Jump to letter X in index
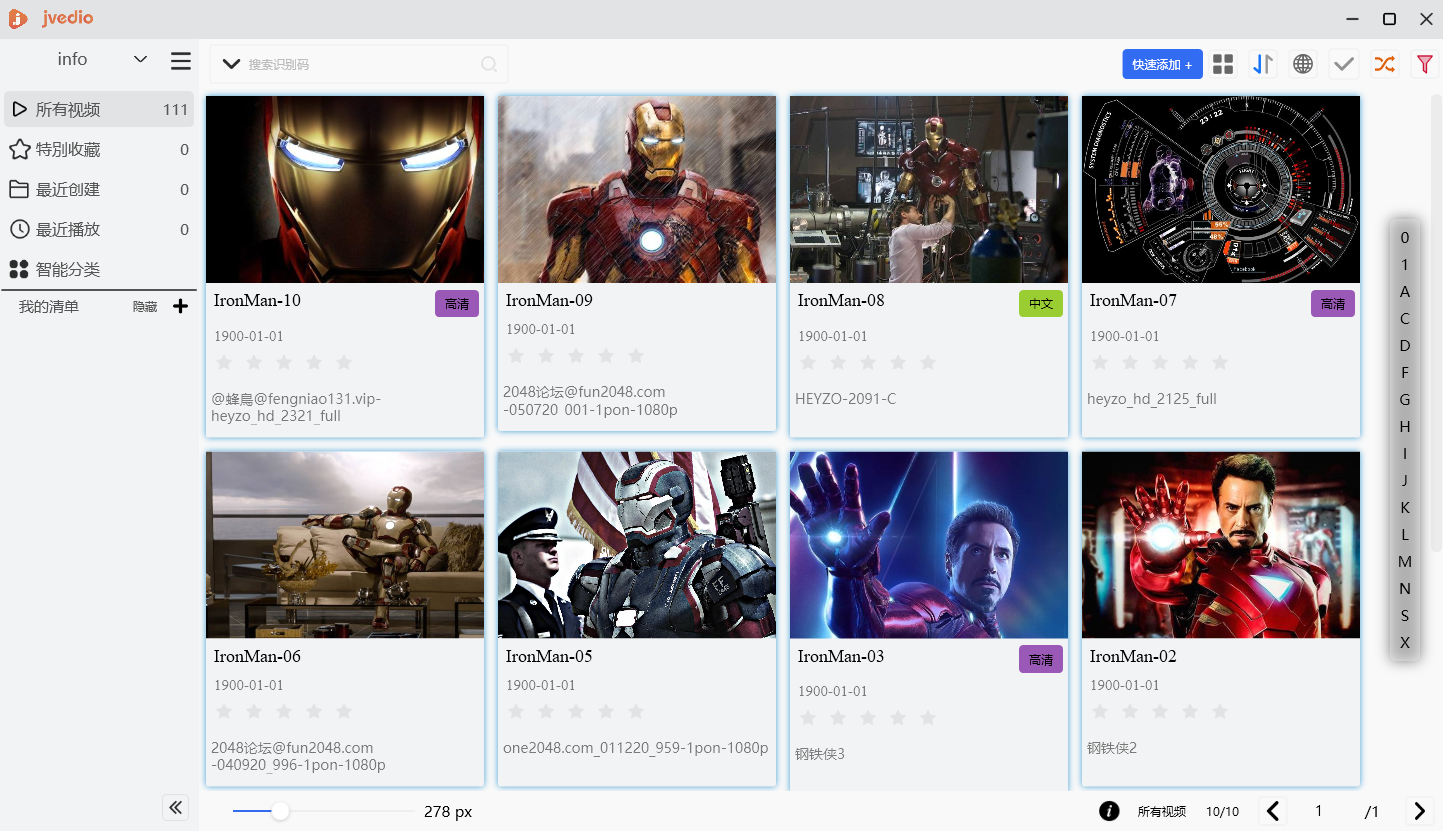Screen dimensions: 1443x831 coord(1405,643)
